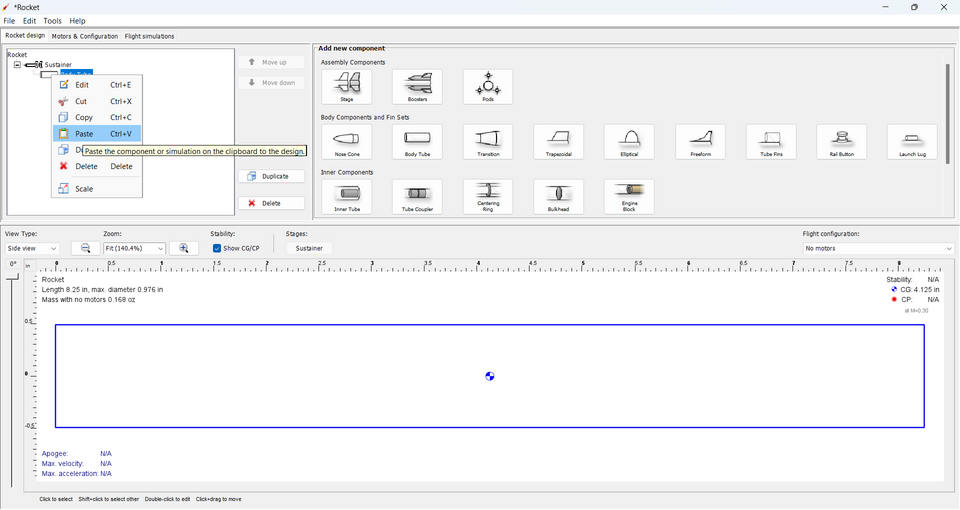The image size is (960, 510).
Task: Add a Trapezoidal fin set
Action: (x=558, y=142)
